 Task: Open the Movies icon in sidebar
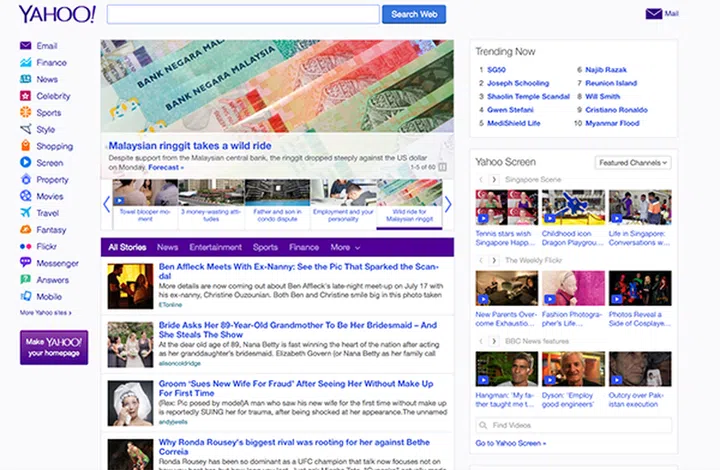point(26,196)
